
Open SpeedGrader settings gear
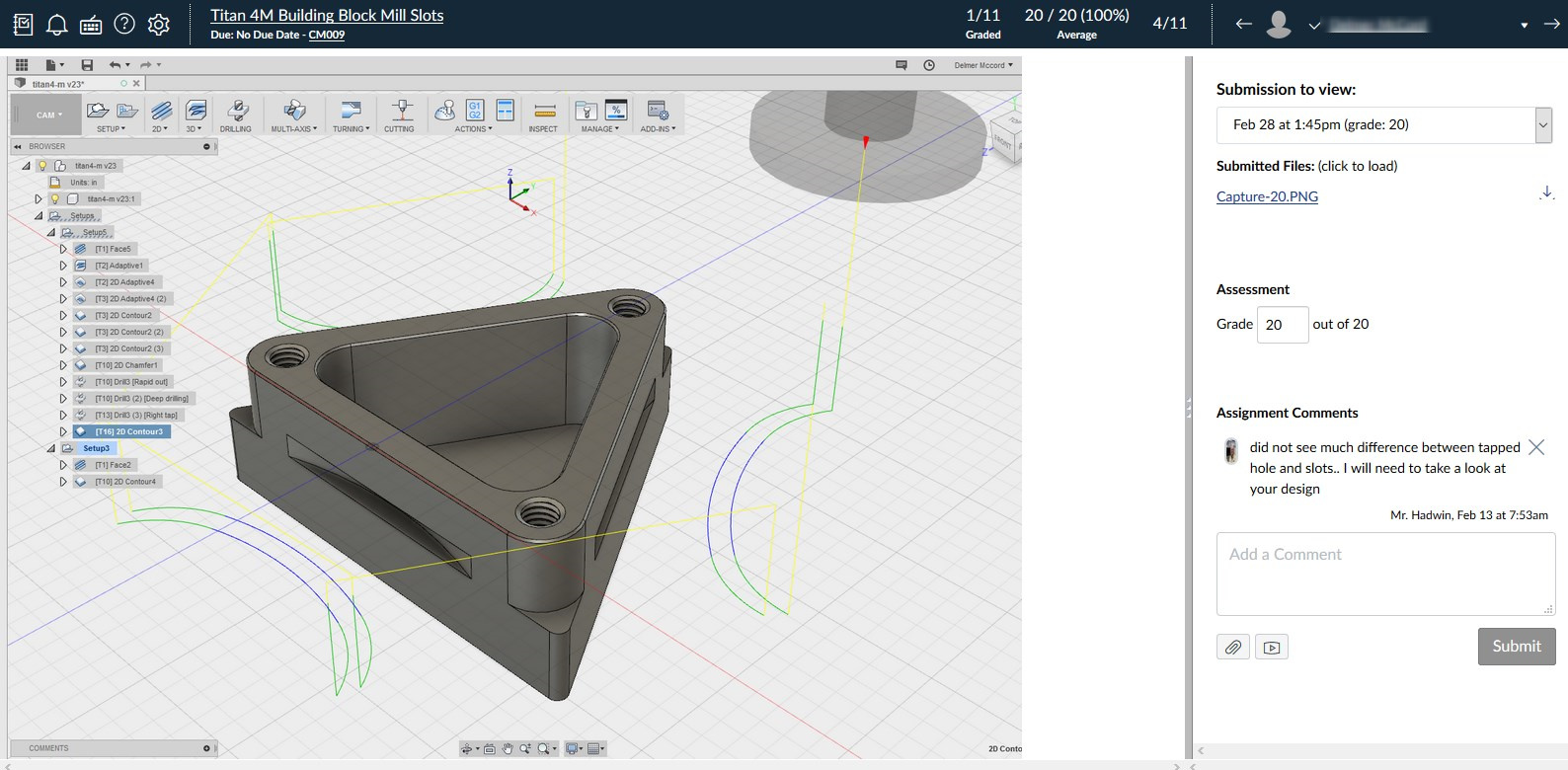point(158,24)
